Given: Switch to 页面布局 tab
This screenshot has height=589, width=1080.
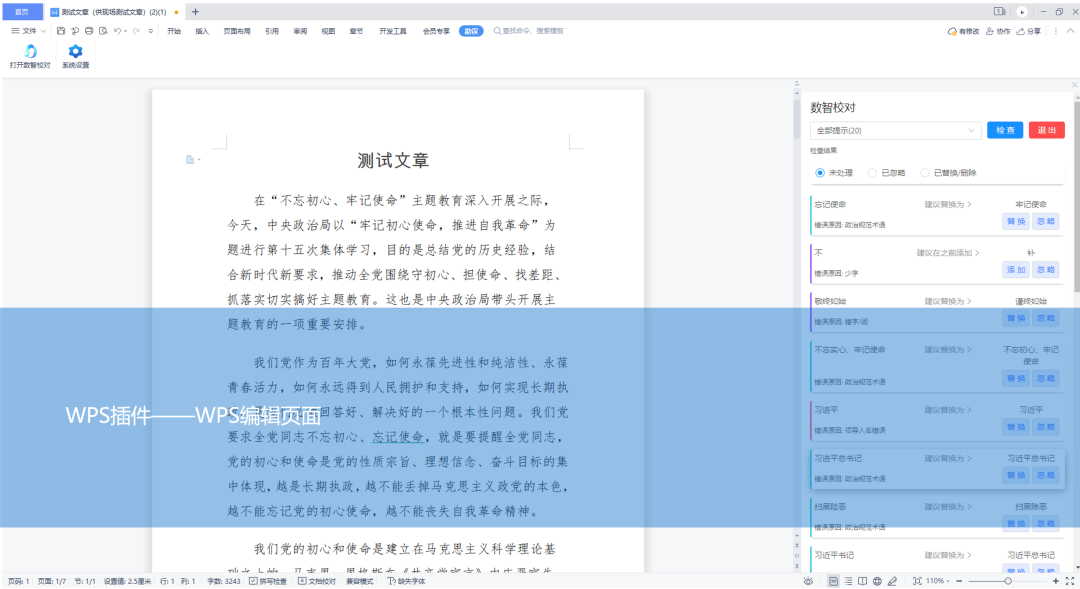Looking at the screenshot, I should (237, 31).
